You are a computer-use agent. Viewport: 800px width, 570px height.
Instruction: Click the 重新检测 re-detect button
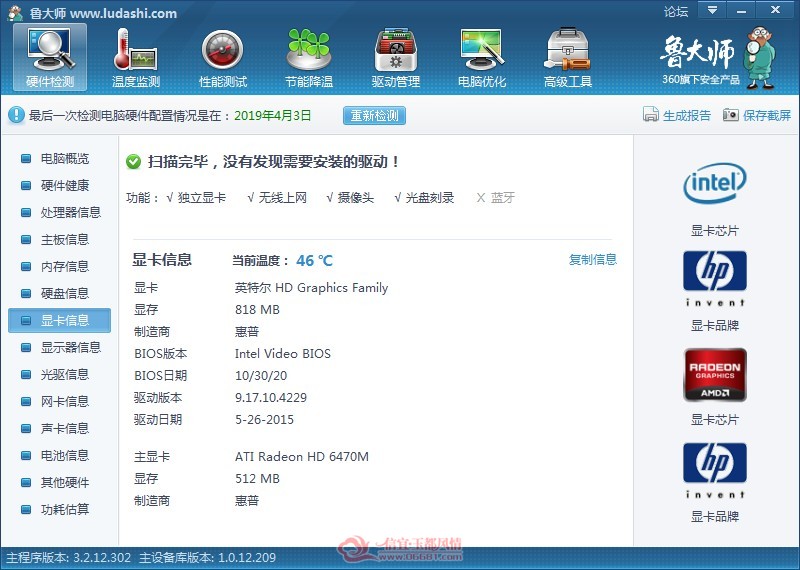374,115
